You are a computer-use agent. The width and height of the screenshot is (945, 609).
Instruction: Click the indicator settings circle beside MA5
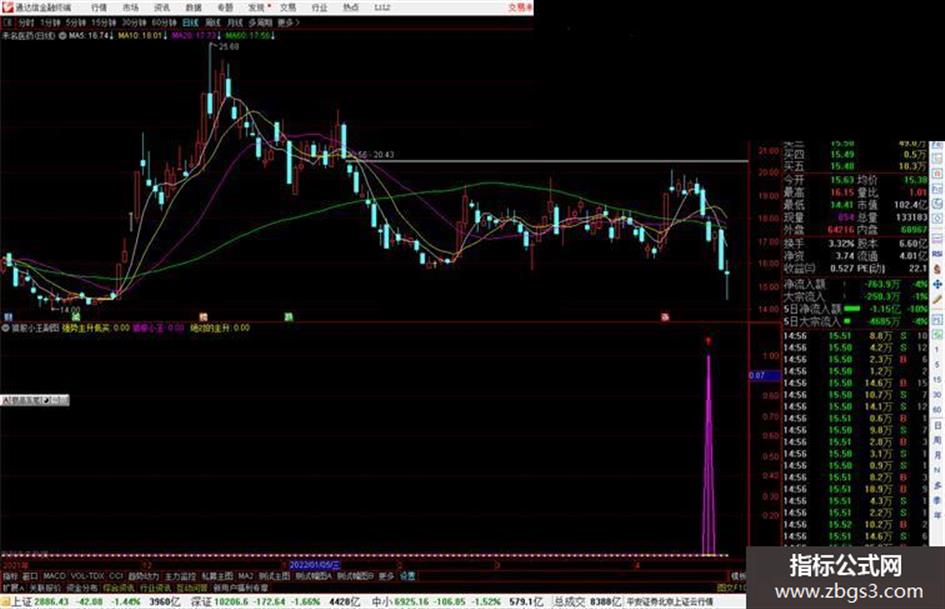(62, 36)
